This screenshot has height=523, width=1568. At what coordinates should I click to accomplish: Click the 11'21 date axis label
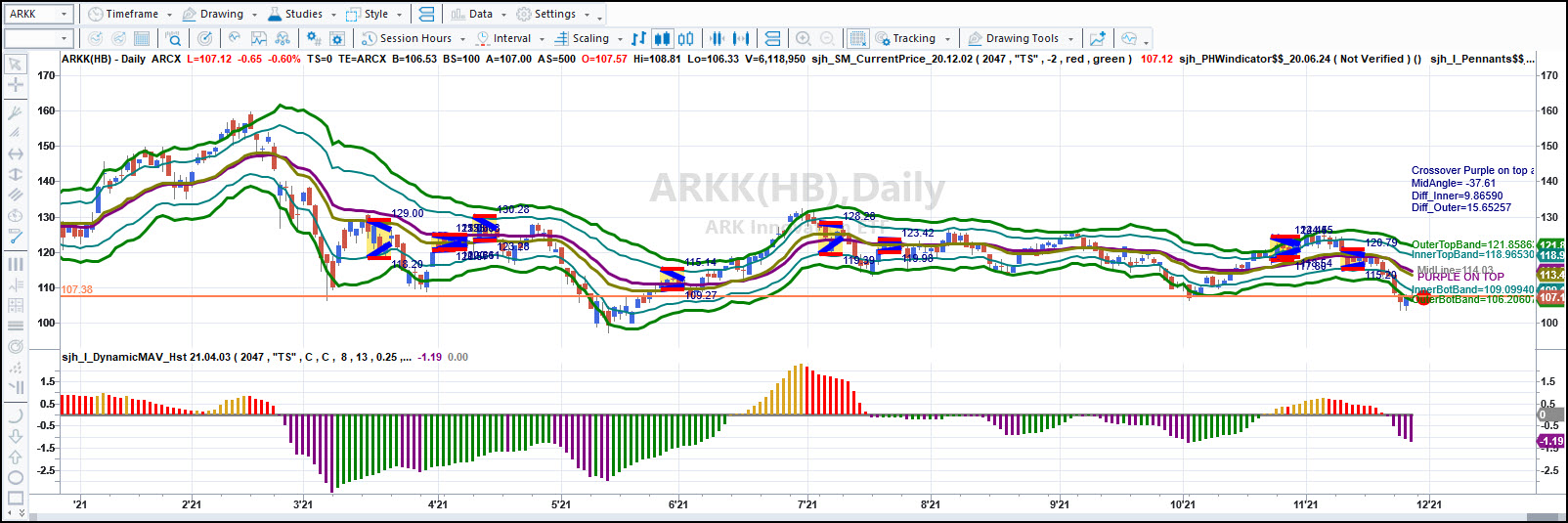[1305, 504]
